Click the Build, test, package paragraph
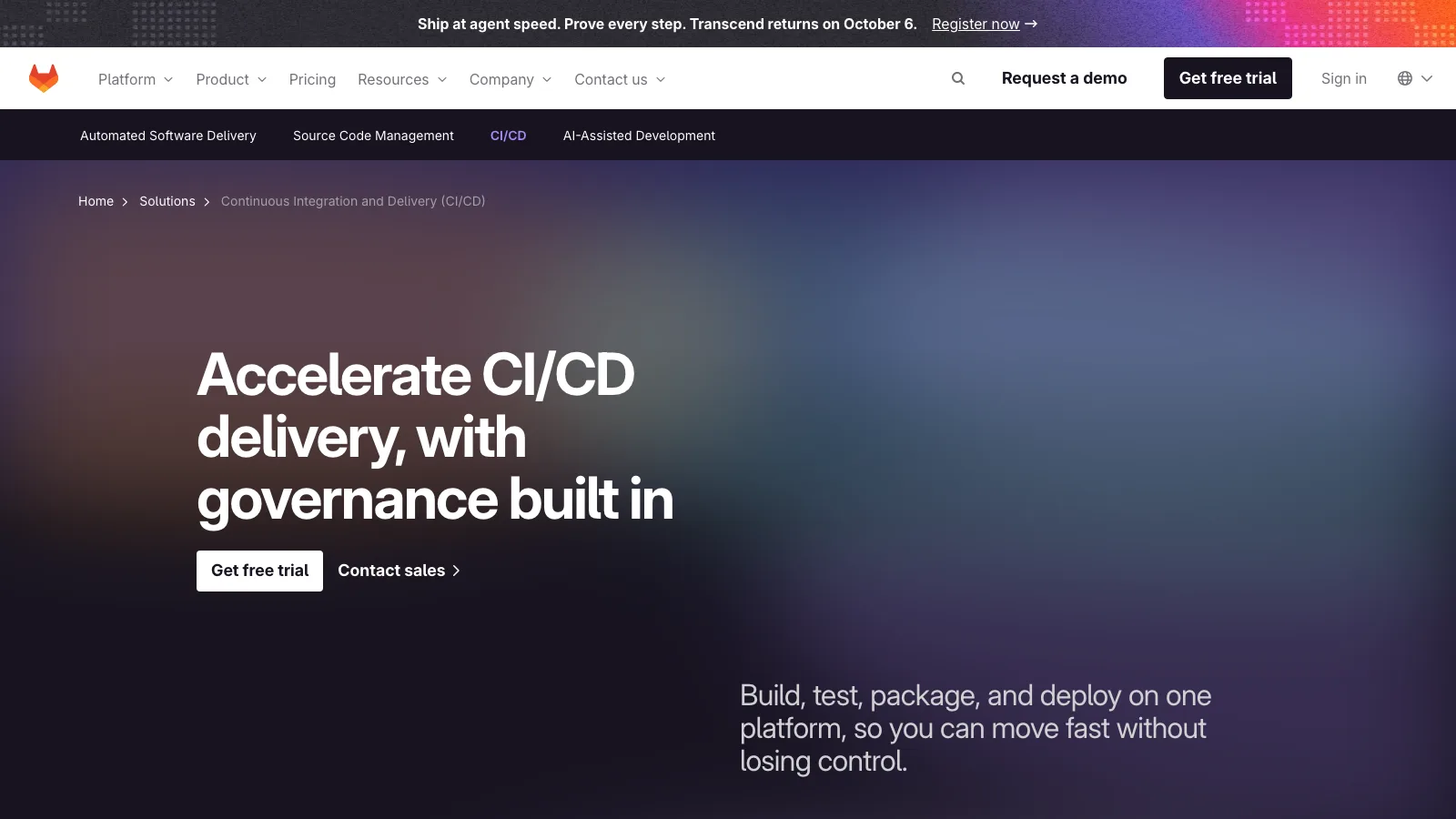This screenshot has height=819, width=1456. point(976,728)
